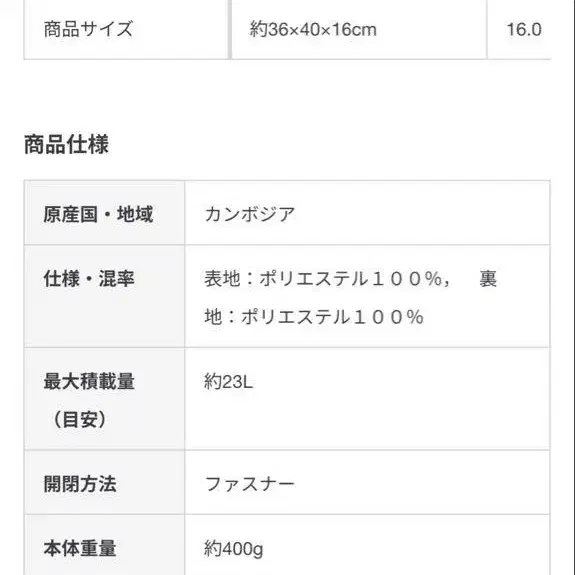Select the ファスナー value cell
This screenshot has width=575, height=575.
pos(367,483)
